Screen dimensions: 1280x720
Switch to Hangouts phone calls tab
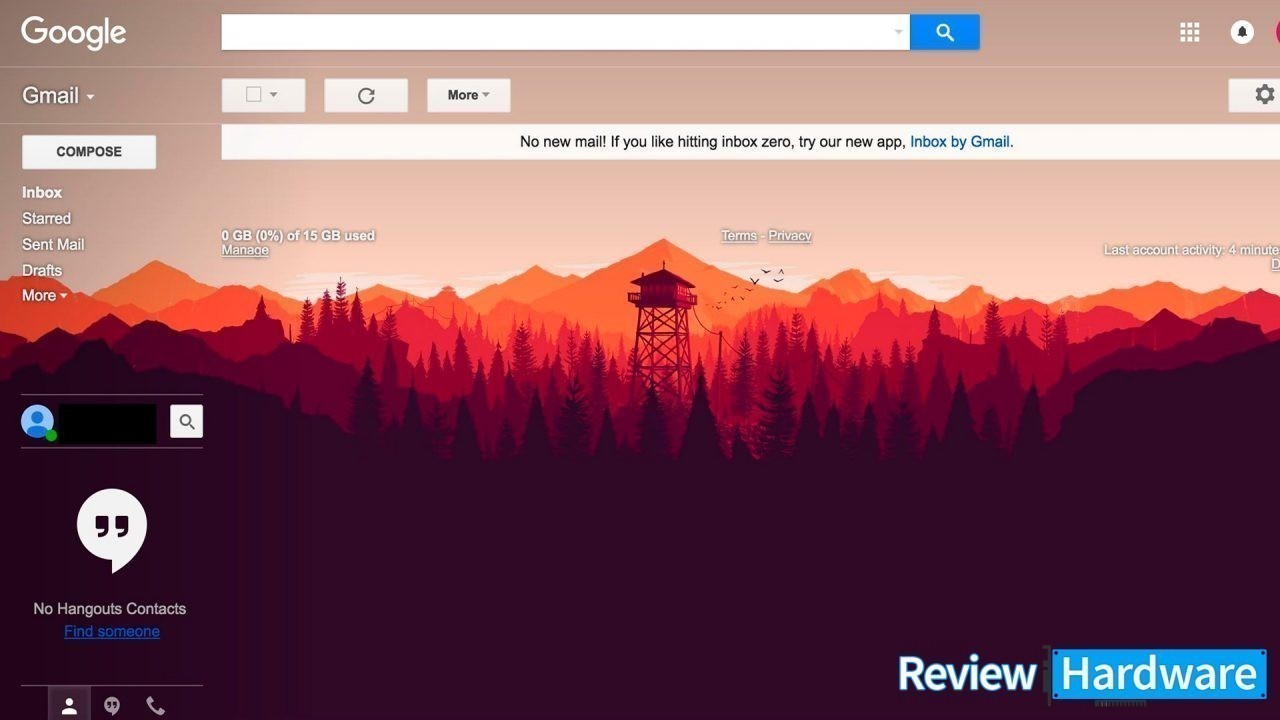point(155,706)
